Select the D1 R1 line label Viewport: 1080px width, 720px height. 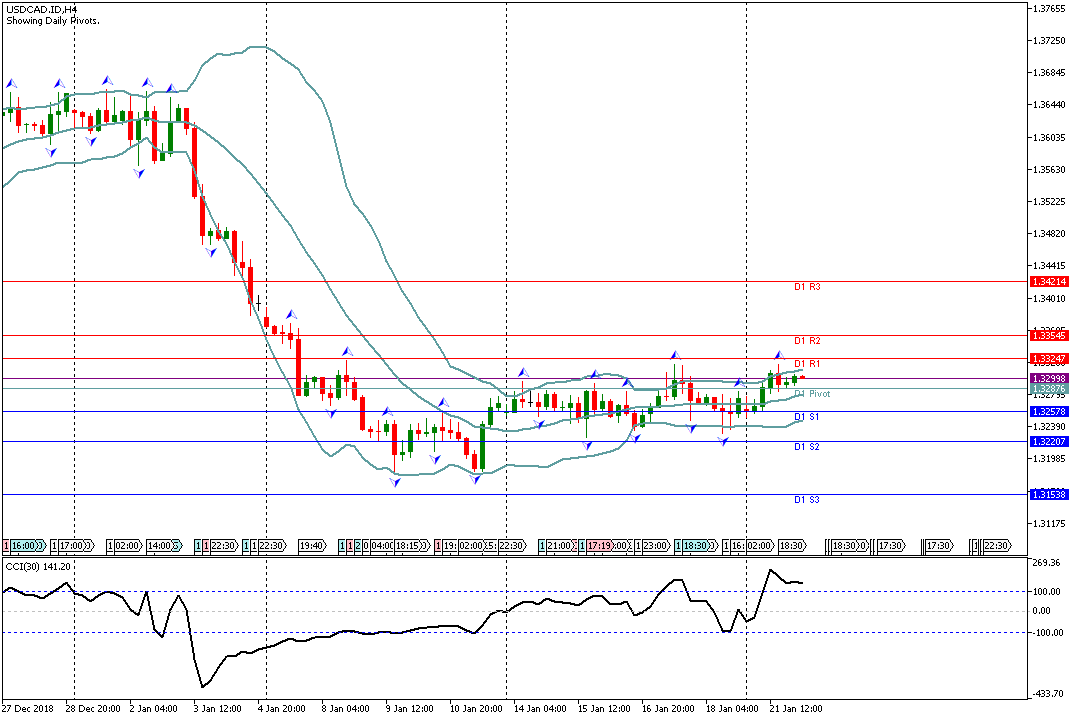pyautogui.click(x=807, y=364)
